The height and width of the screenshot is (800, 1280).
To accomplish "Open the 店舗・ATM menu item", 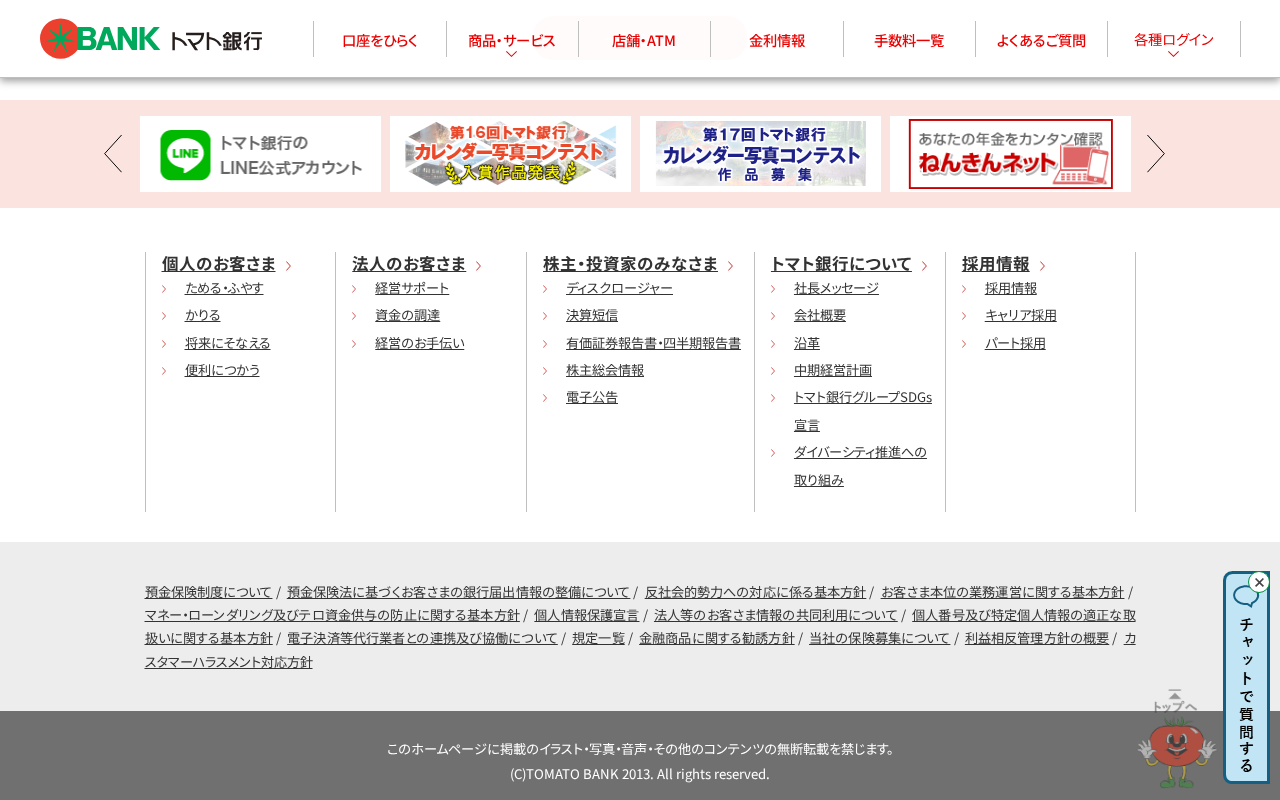I will tap(644, 41).
